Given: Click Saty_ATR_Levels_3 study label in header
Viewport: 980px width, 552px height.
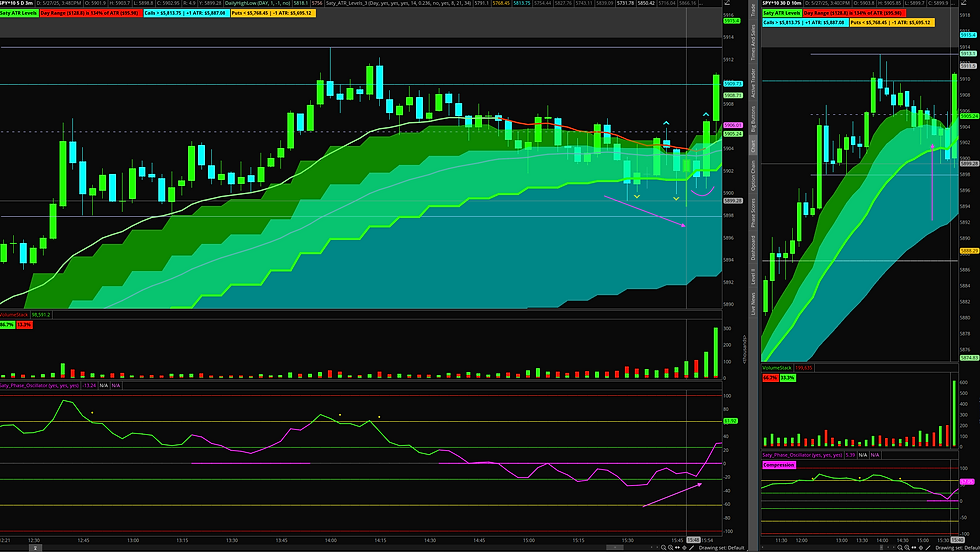Looking at the screenshot, I should [x=399, y=3].
